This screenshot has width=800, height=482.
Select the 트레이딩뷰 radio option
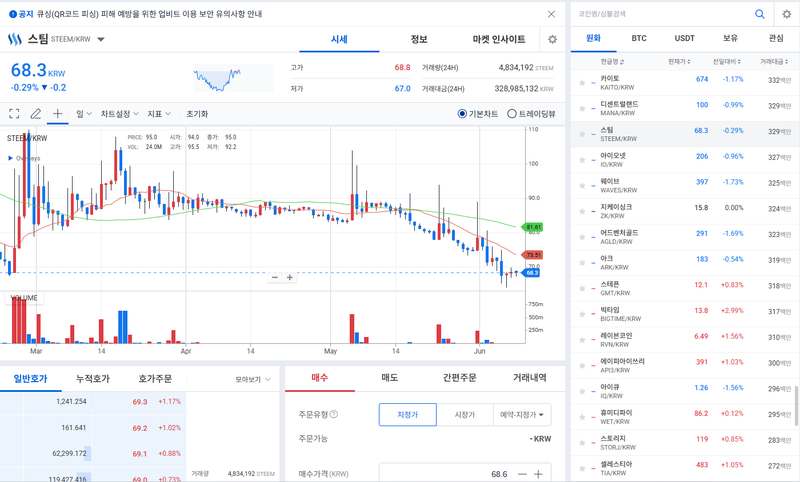(512, 114)
